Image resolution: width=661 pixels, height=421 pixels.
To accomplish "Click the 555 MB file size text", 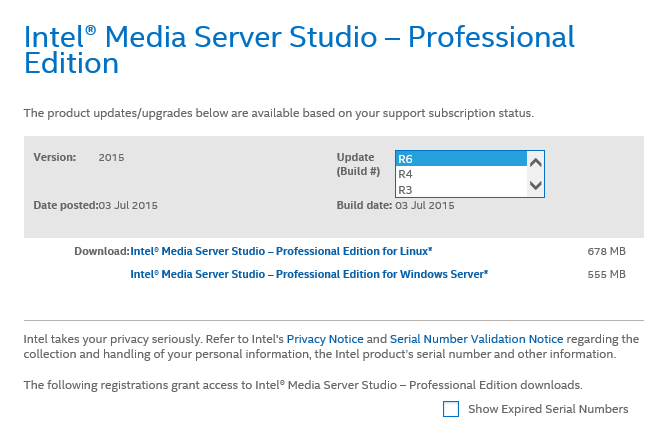I will pyautogui.click(x=606, y=274).
